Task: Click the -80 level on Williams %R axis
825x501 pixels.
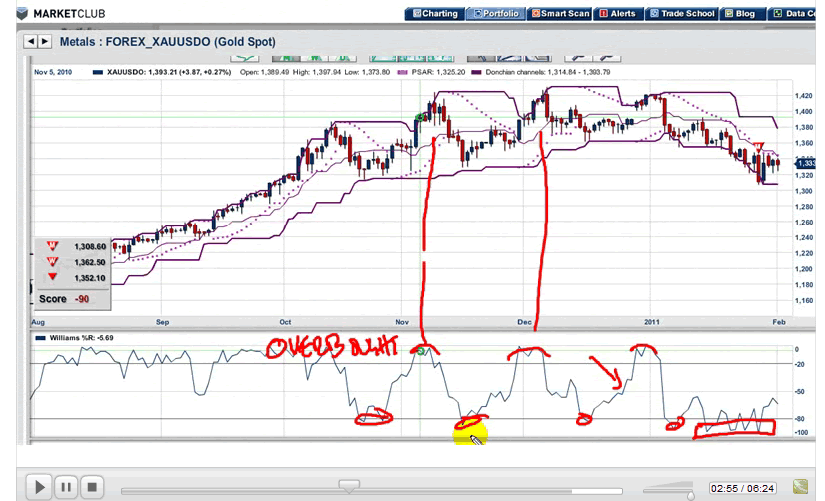Action: click(x=800, y=419)
